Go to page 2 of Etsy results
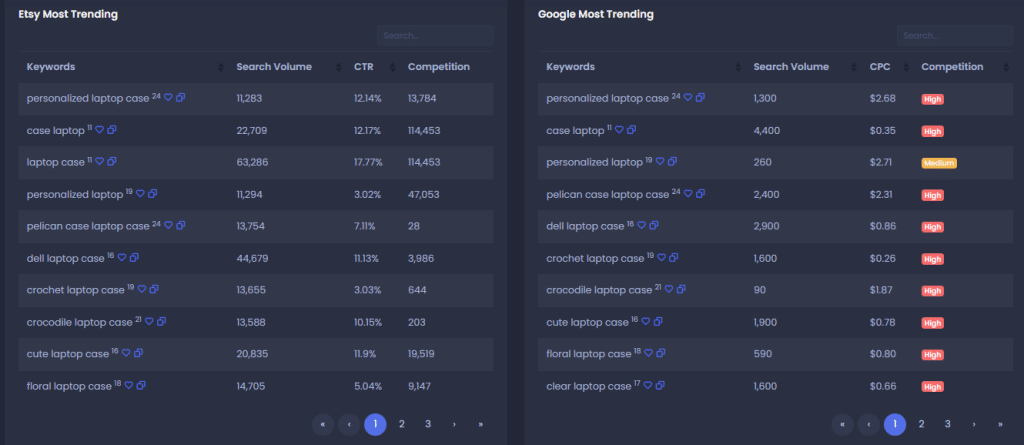 pyautogui.click(x=401, y=424)
